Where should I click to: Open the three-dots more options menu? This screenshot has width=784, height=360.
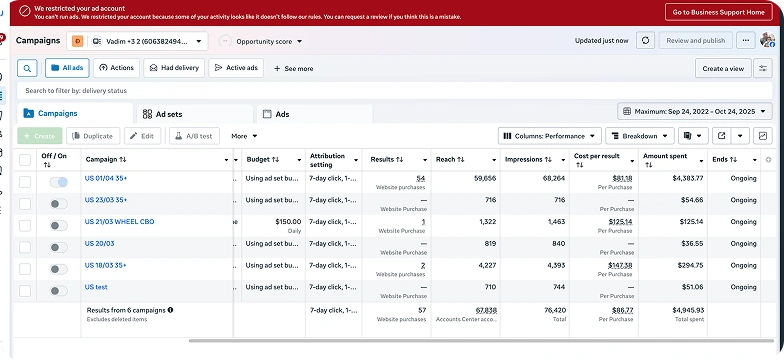click(746, 40)
